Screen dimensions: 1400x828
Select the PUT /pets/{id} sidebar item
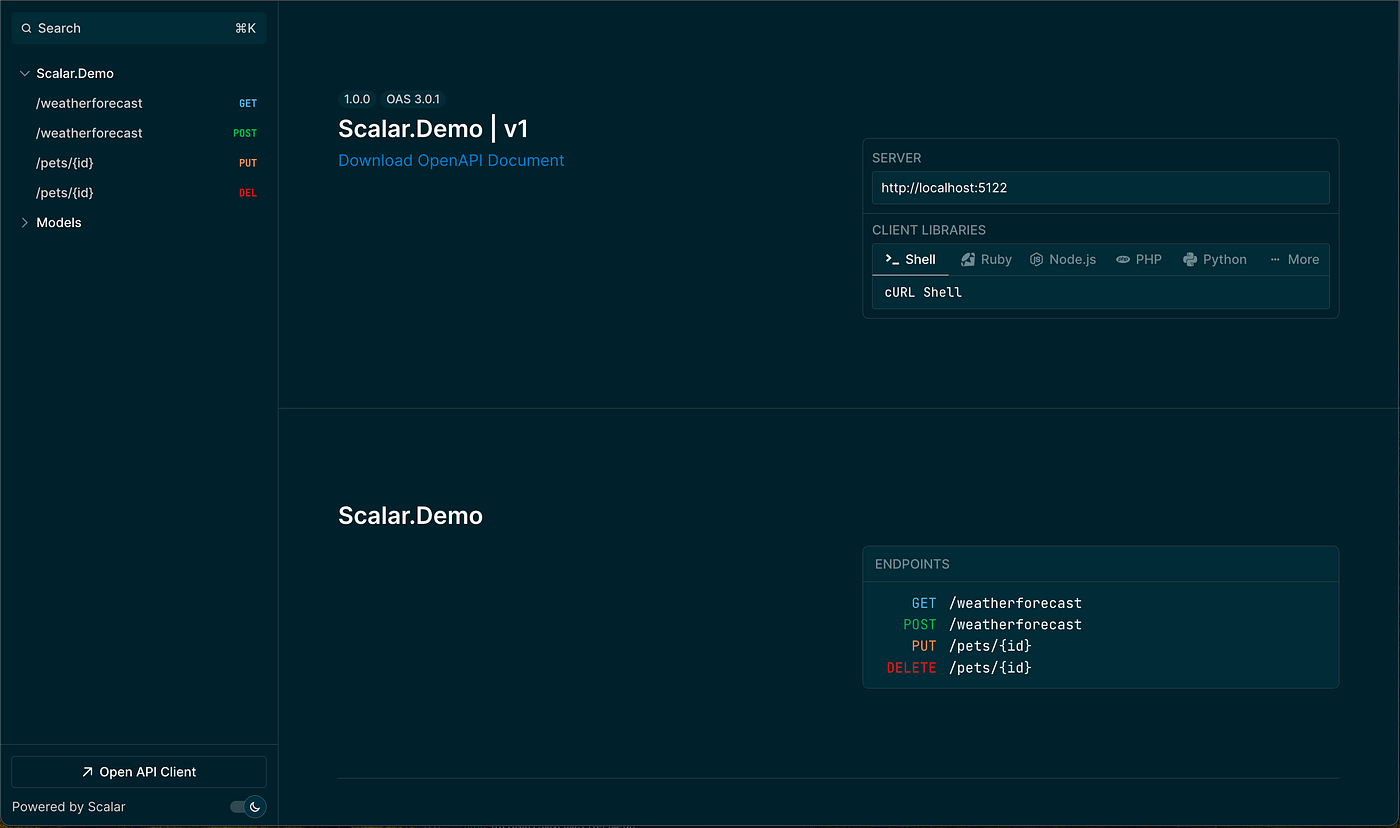tap(139, 163)
